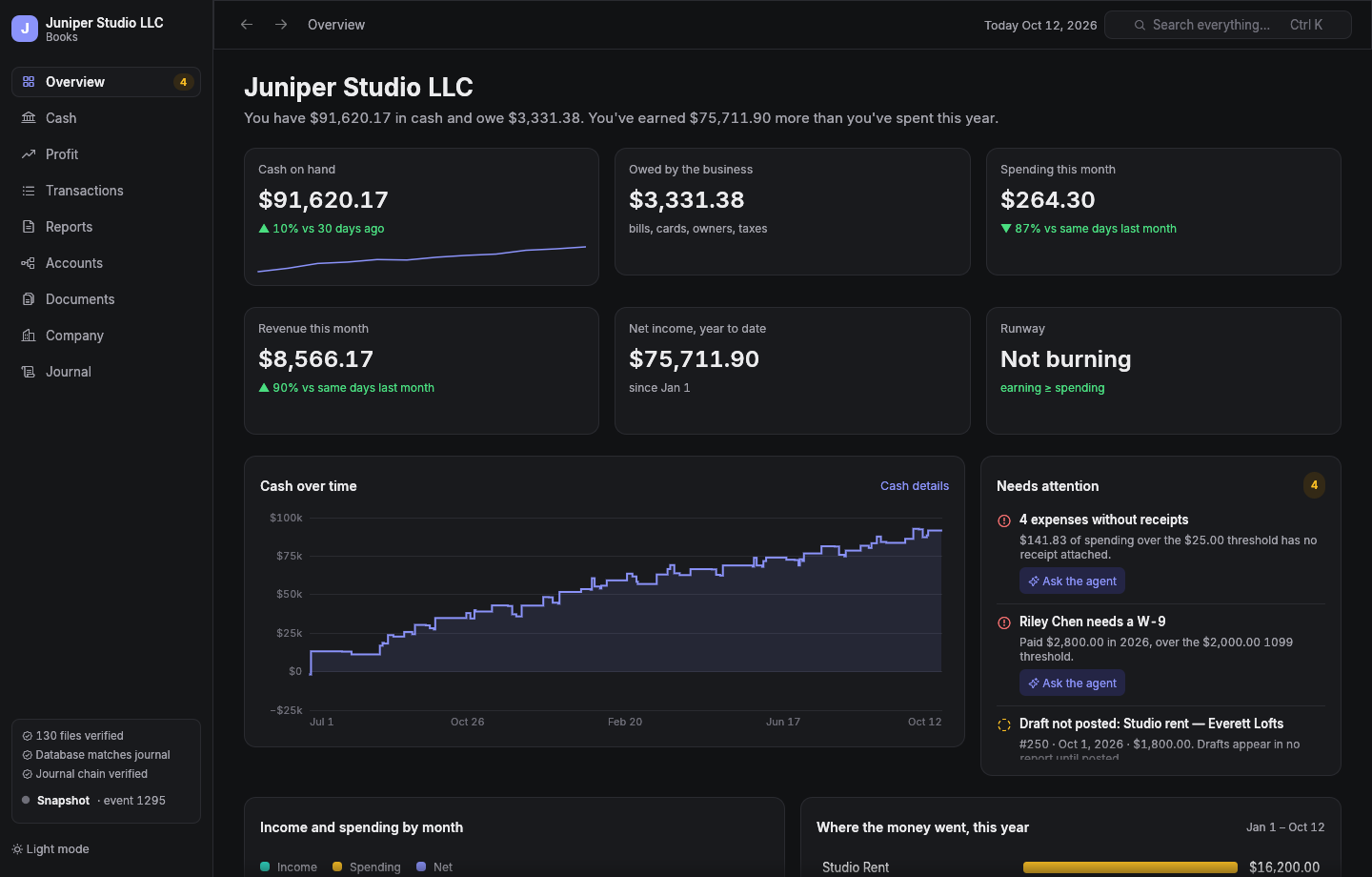This screenshot has height=877, width=1372.
Task: Open the Revenue this month card
Action: [x=421, y=371]
